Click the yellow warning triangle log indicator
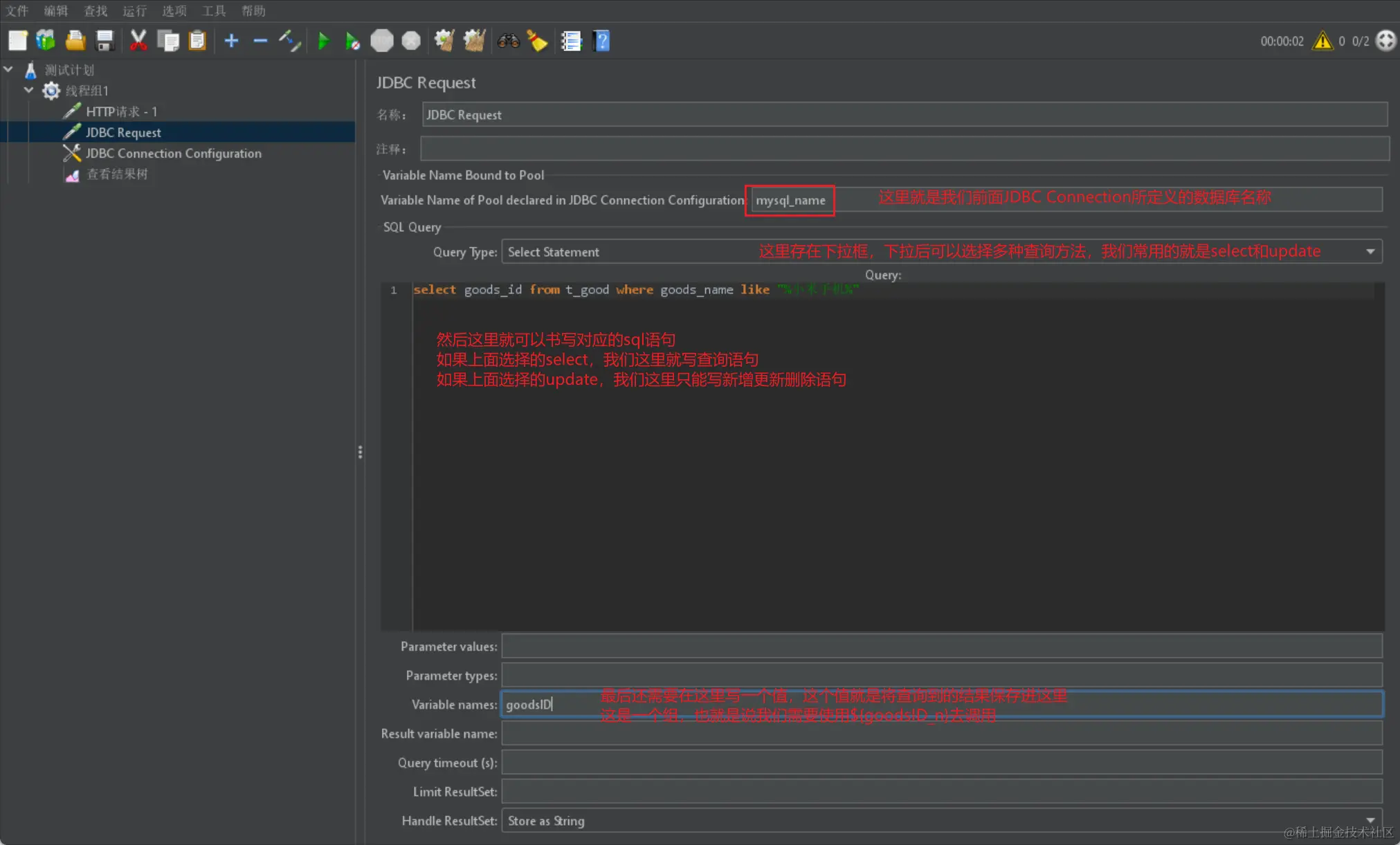The width and height of the screenshot is (1400, 845). (x=1322, y=41)
